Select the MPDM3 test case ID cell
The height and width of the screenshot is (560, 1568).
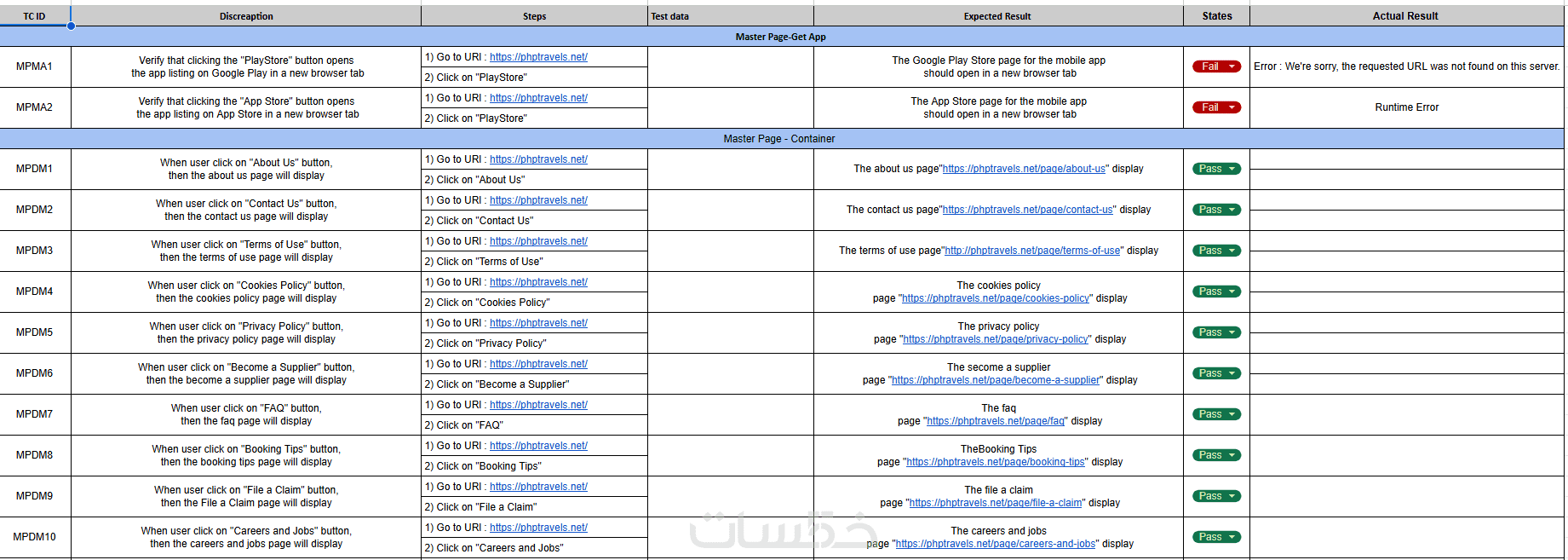[x=35, y=251]
